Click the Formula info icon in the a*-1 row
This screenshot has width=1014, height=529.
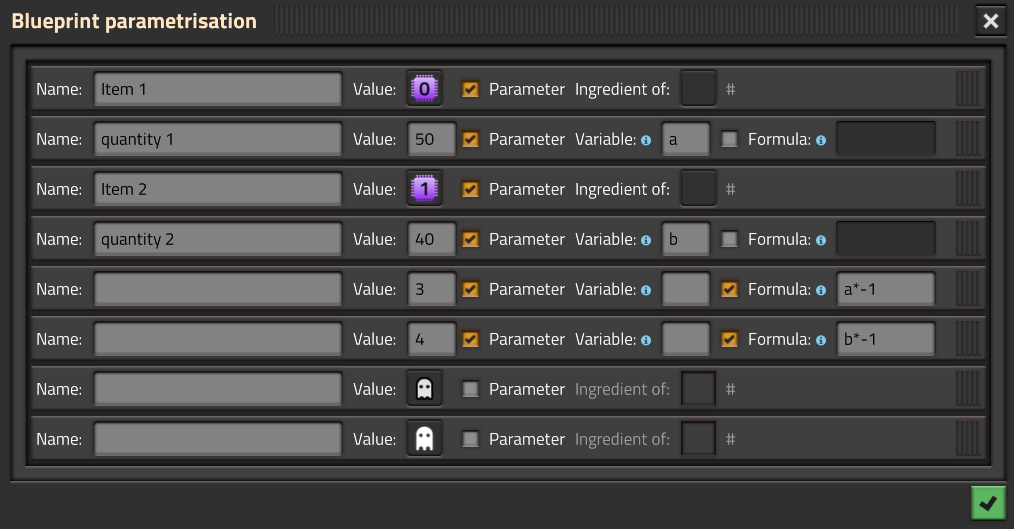tap(821, 290)
